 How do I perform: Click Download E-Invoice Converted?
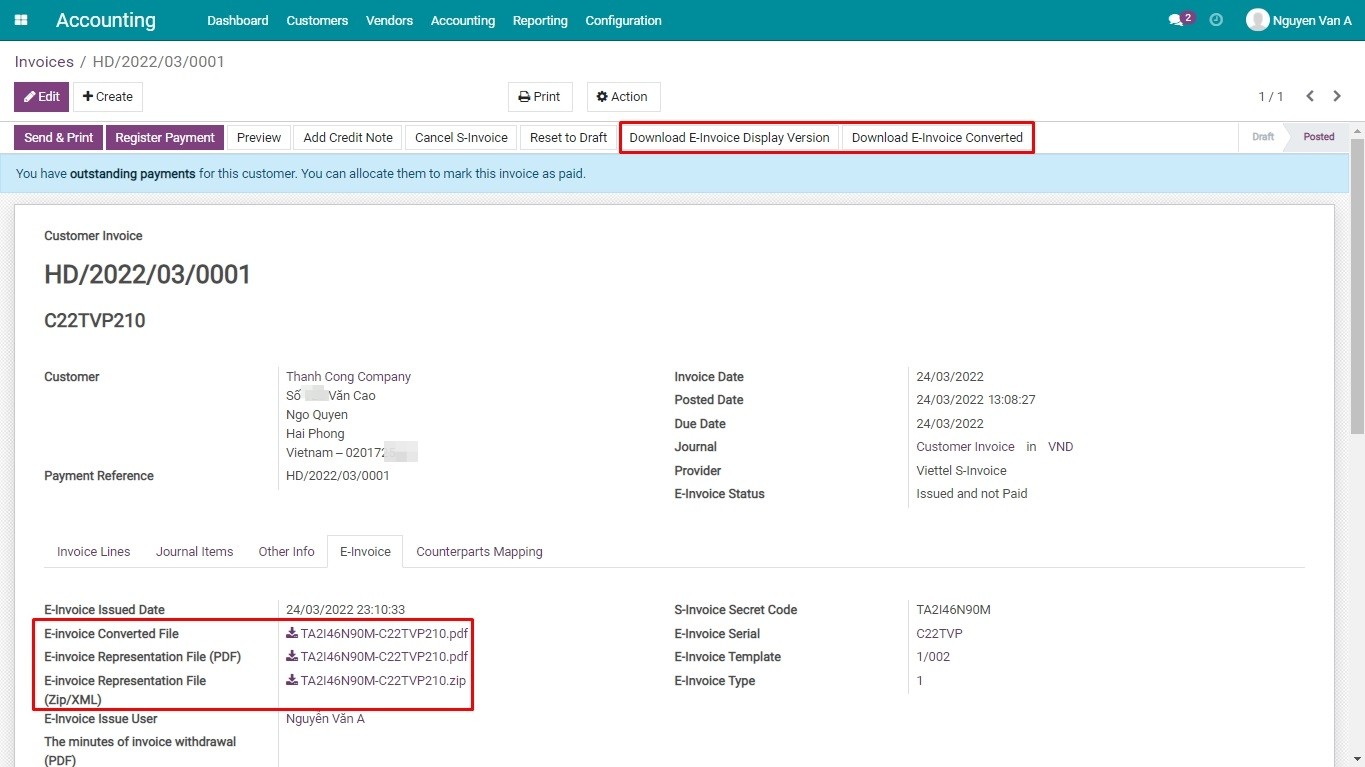pyautogui.click(x=936, y=137)
